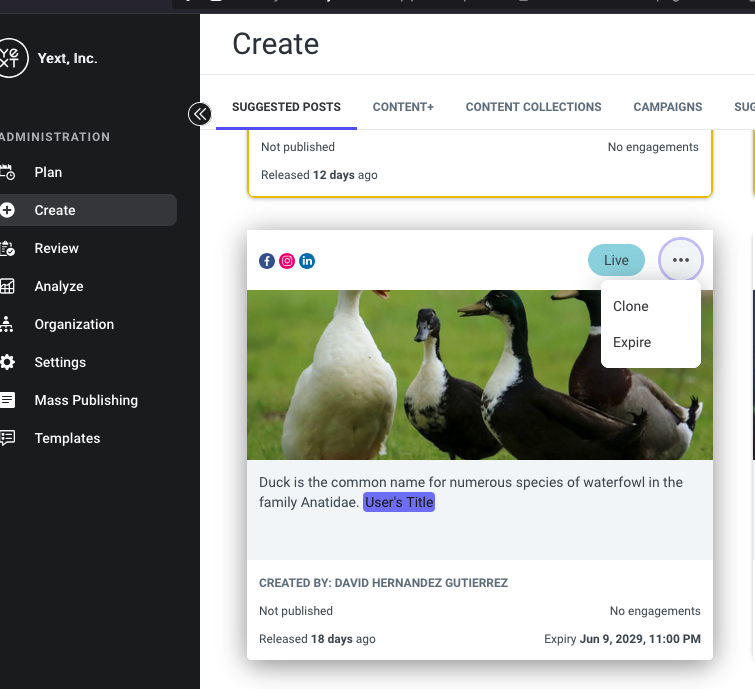Select the Create plus icon
Viewport: 755px width, 689px height.
7,210
